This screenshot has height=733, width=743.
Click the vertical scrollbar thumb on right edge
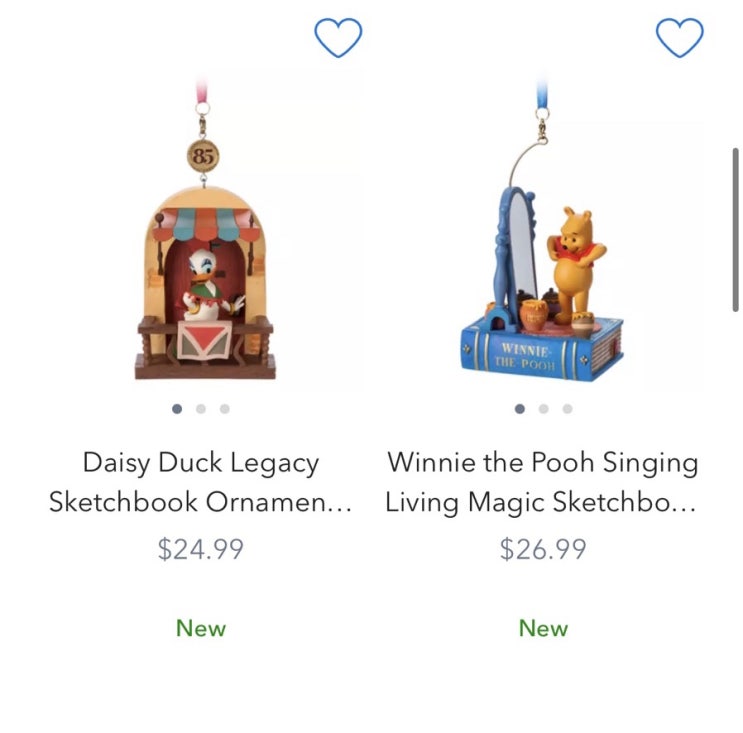click(735, 230)
